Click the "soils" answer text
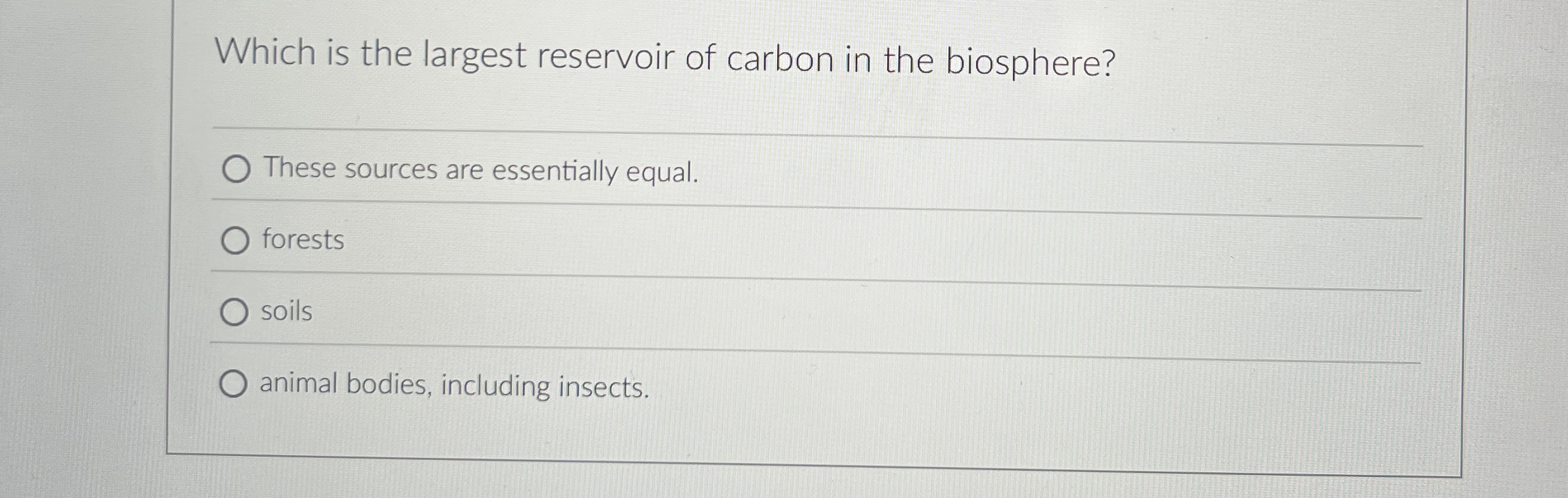 tap(285, 311)
